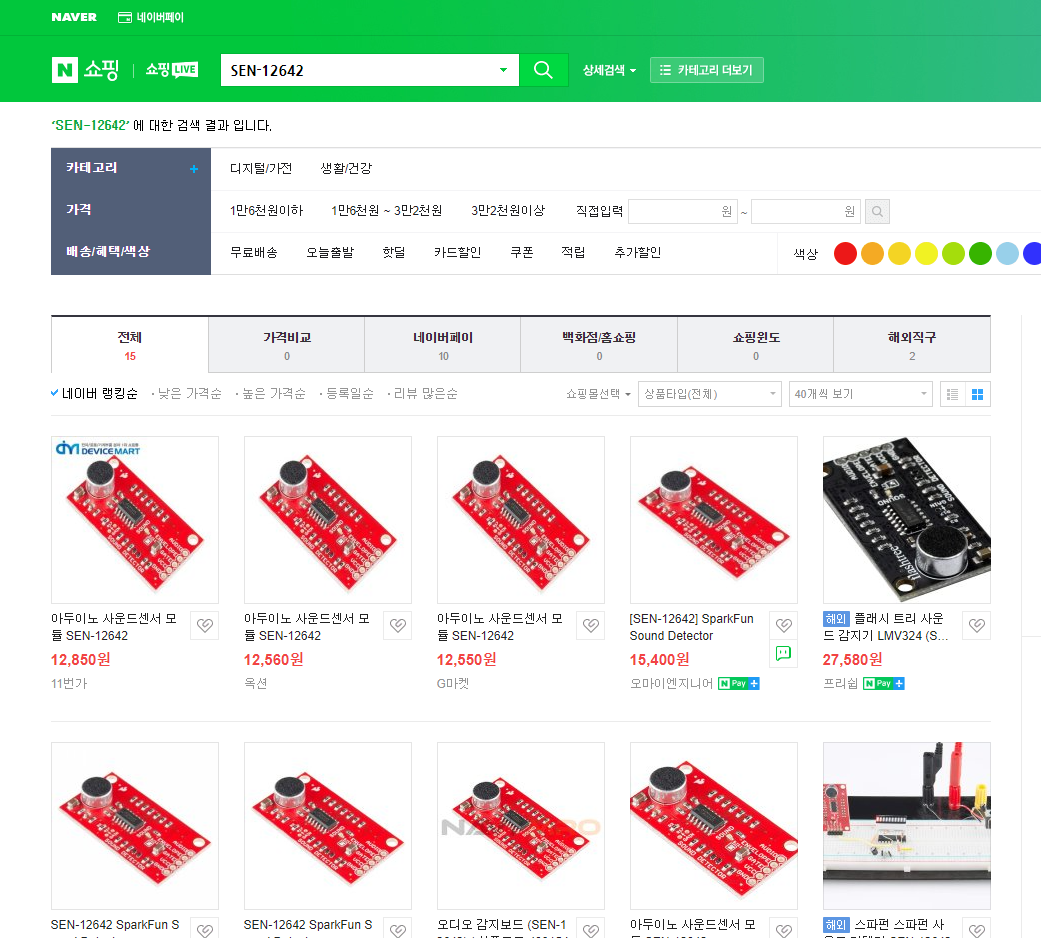
Task: Click the green search magnifier button
Action: 543,70
